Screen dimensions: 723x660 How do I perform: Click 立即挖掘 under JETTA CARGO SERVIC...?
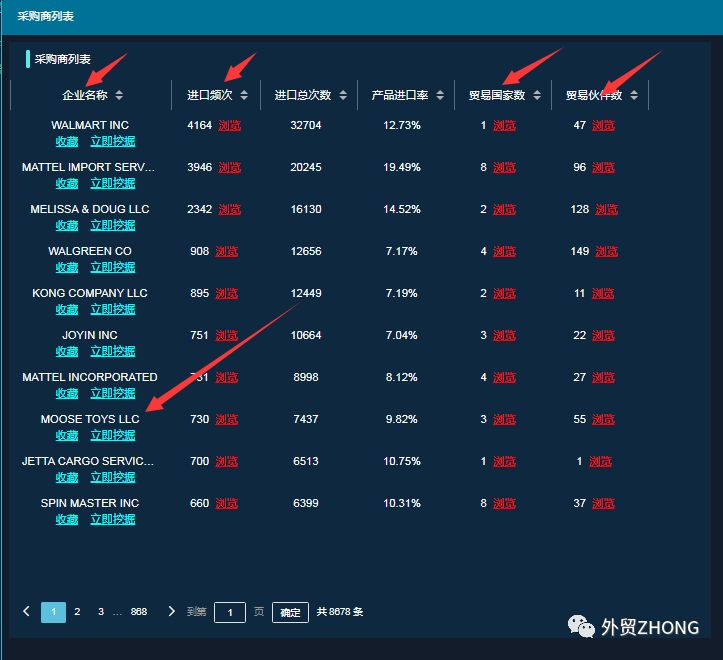pyautogui.click(x=113, y=477)
